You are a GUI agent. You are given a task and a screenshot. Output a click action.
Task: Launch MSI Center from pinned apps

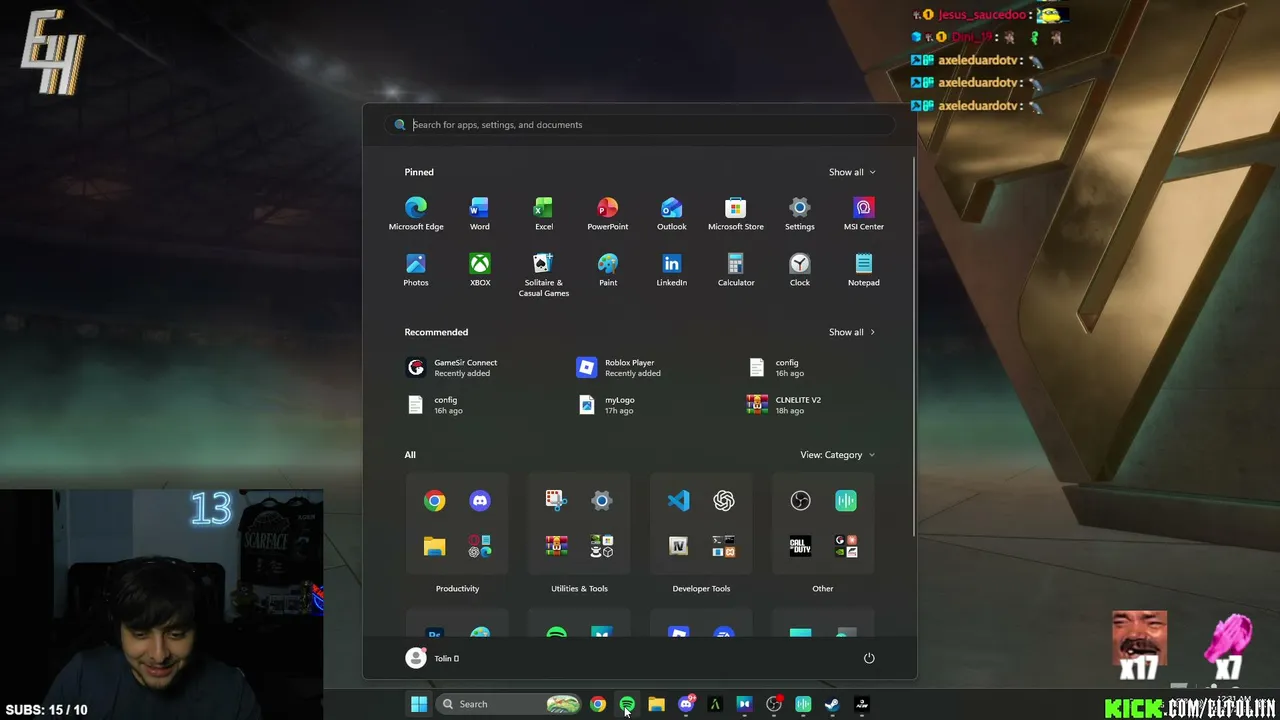click(x=864, y=214)
